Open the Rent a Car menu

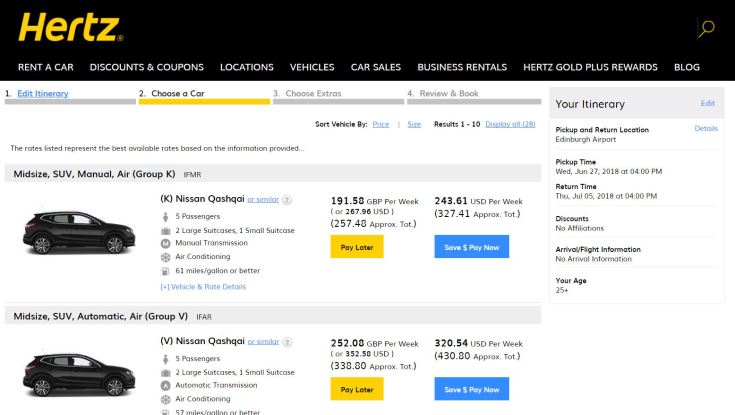coord(45,67)
